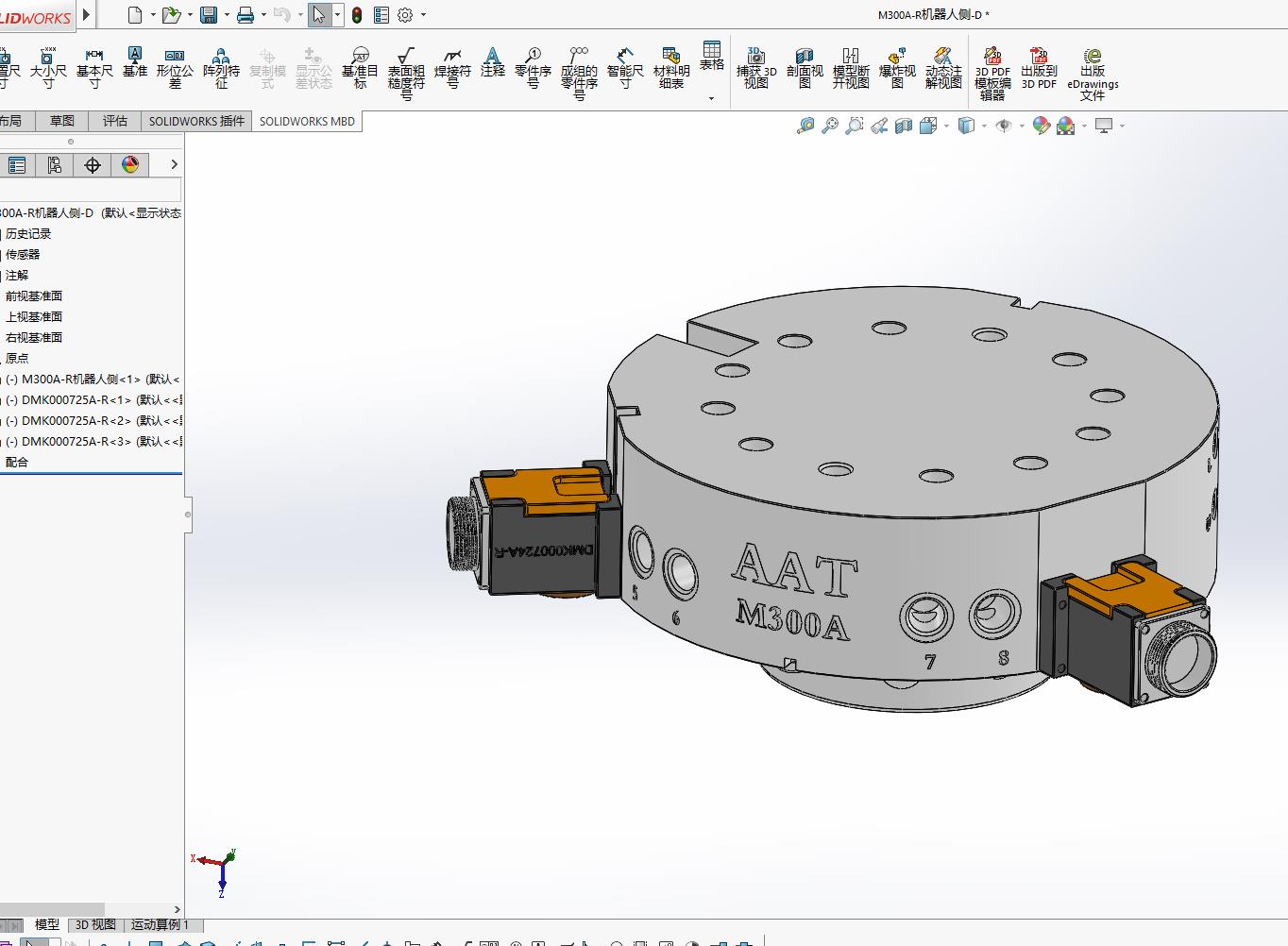Toggle Section View in heads-up toolbar
Viewport: 1288px width, 946px height.
[x=904, y=126]
